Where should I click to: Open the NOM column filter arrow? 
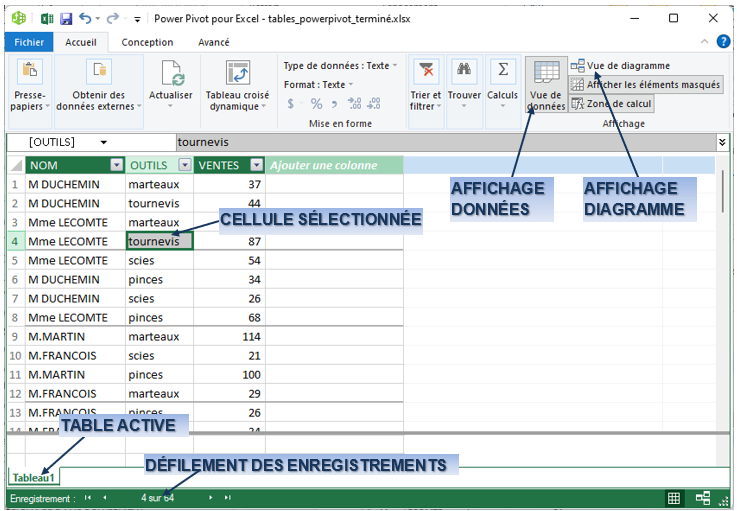coord(117,165)
